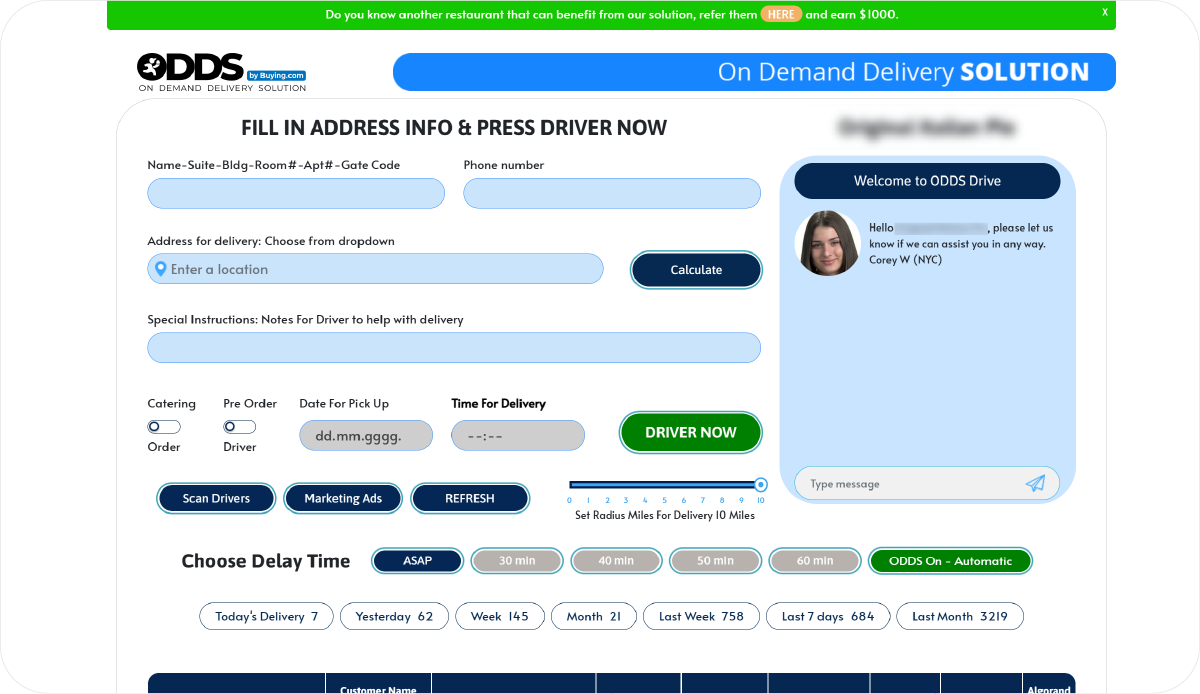The width and height of the screenshot is (1200, 694).
Task: Click the REFRESH button
Action: 470,499
